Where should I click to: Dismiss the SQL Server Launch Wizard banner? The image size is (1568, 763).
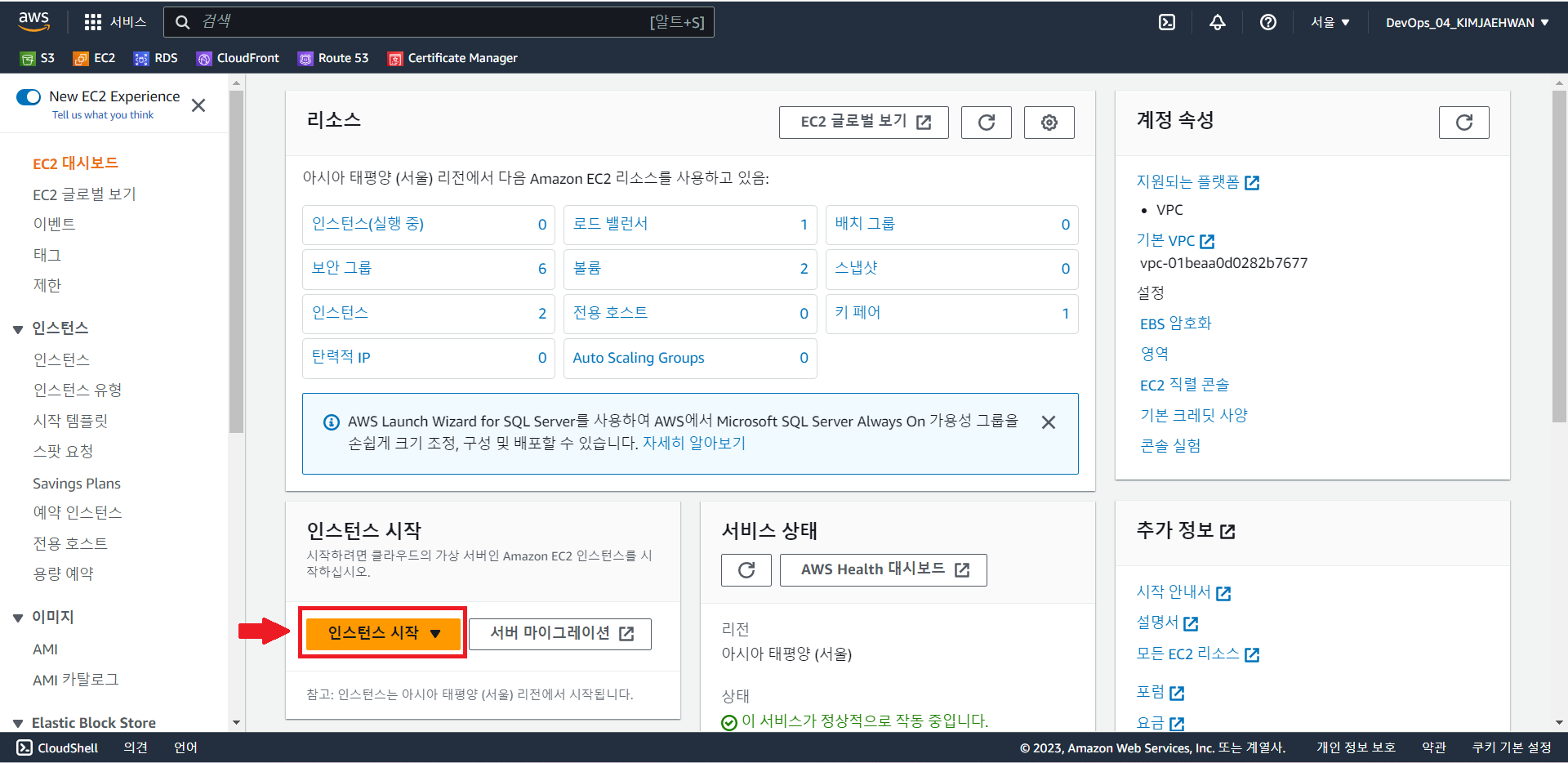pyautogui.click(x=1049, y=422)
